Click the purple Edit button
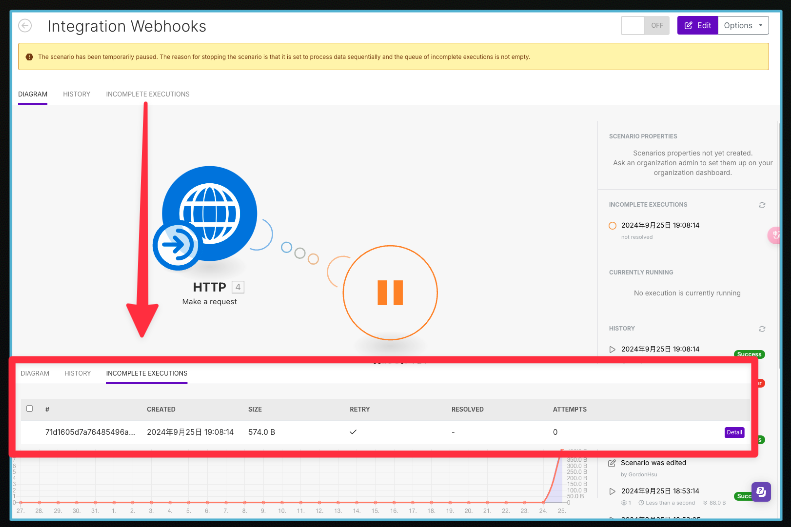 click(x=697, y=25)
